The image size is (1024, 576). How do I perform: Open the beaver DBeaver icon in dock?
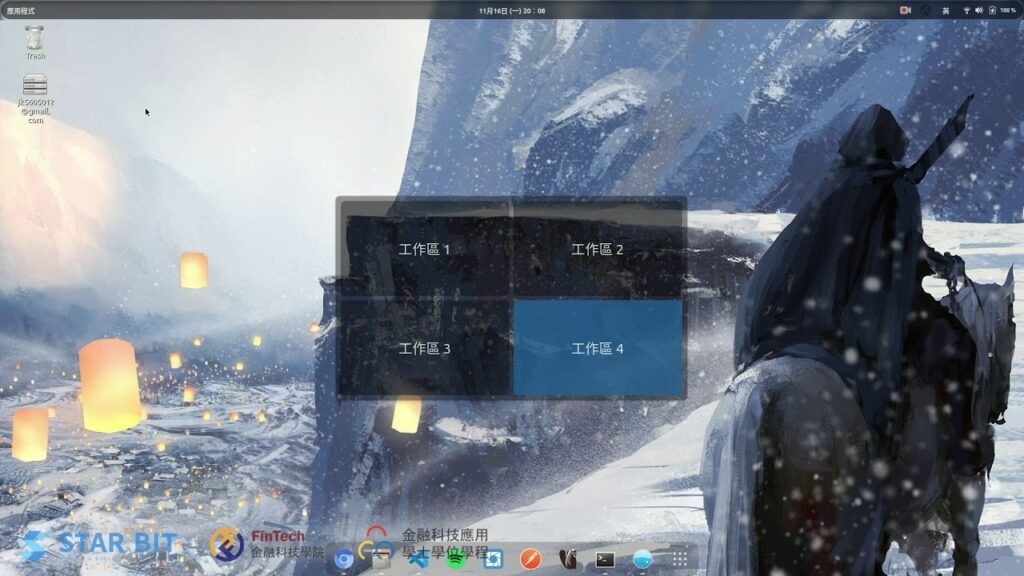tap(568, 559)
